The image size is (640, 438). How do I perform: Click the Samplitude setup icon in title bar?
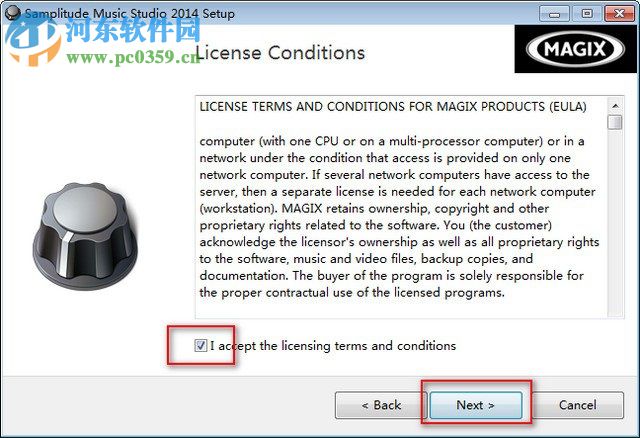tap(13, 12)
